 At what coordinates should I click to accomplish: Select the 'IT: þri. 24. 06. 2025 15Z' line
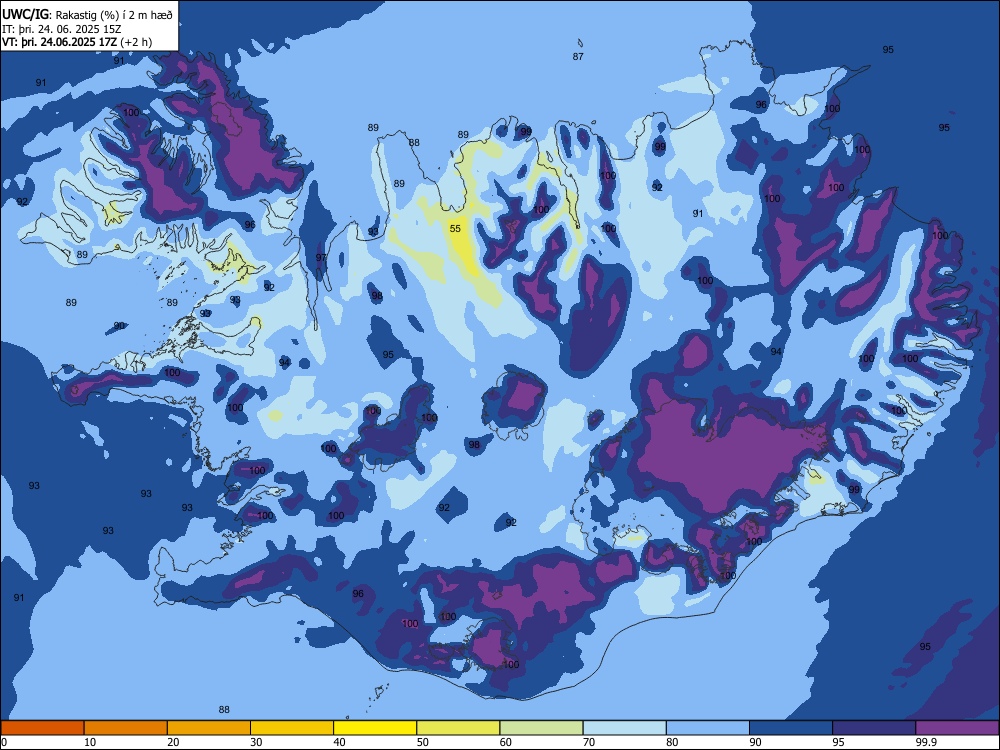61,29
